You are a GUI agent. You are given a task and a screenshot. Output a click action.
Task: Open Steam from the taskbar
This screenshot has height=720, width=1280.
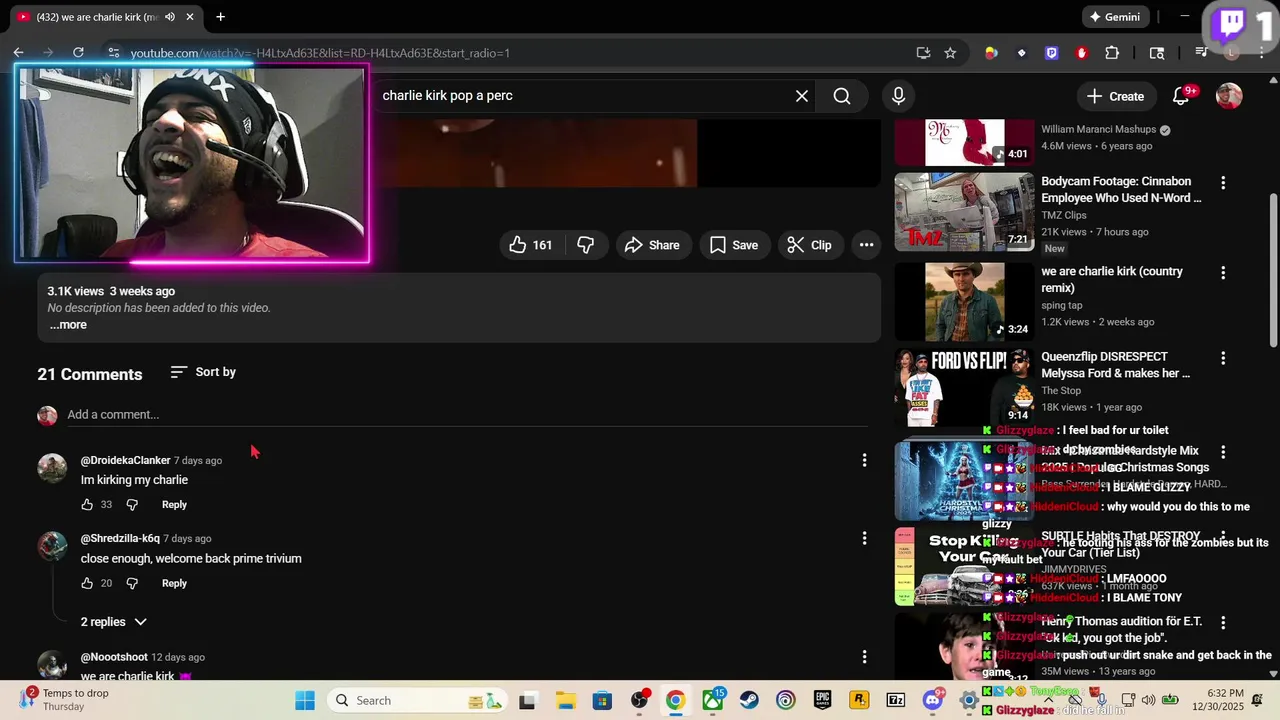(749, 700)
